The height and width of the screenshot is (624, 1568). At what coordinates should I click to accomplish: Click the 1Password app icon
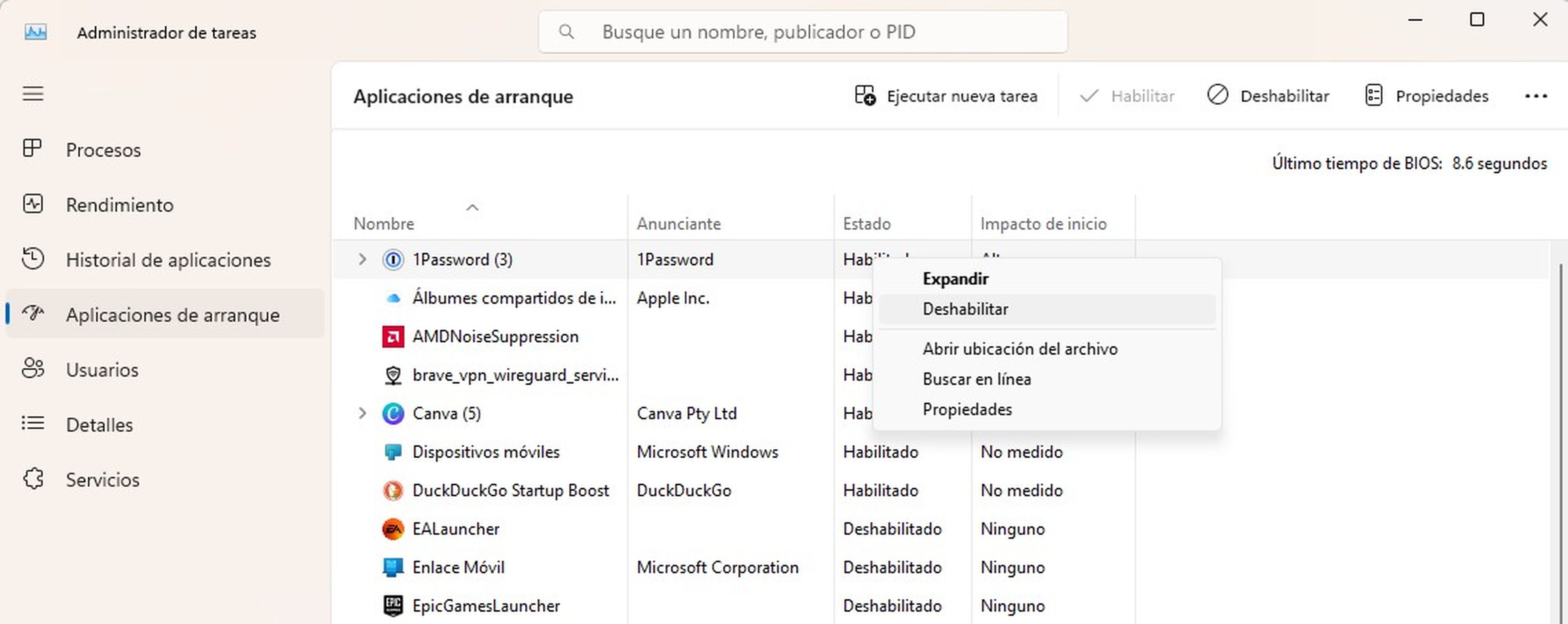(x=392, y=260)
